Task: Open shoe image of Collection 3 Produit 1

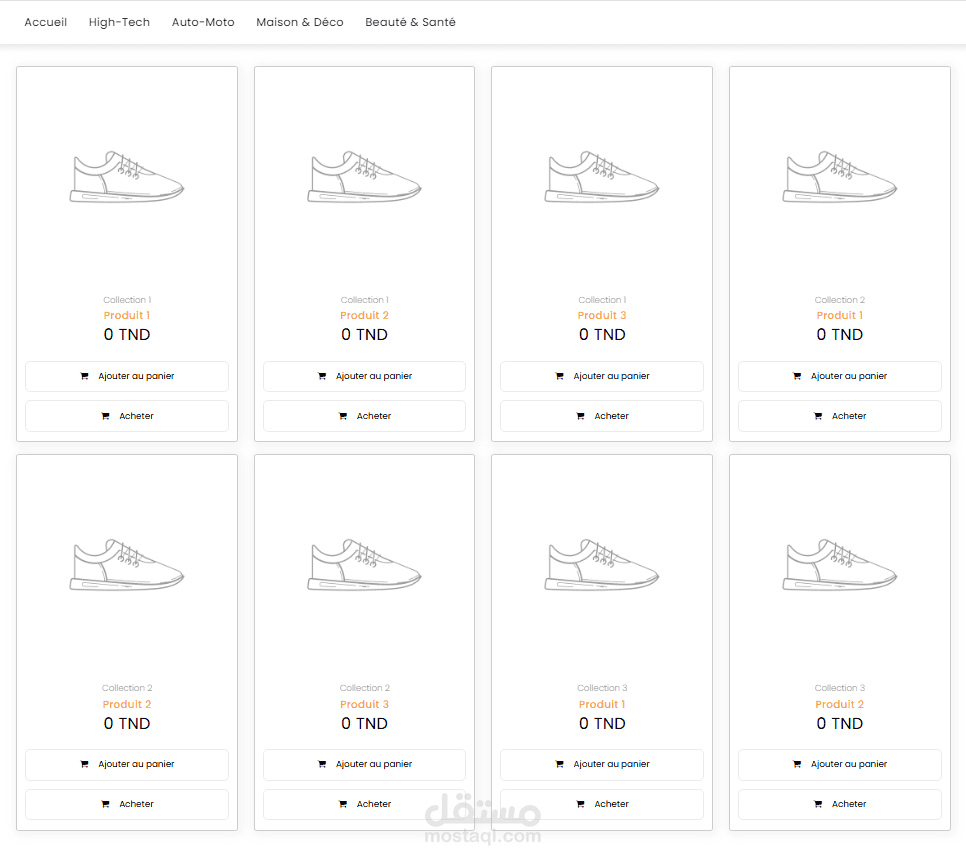Action: (x=602, y=565)
